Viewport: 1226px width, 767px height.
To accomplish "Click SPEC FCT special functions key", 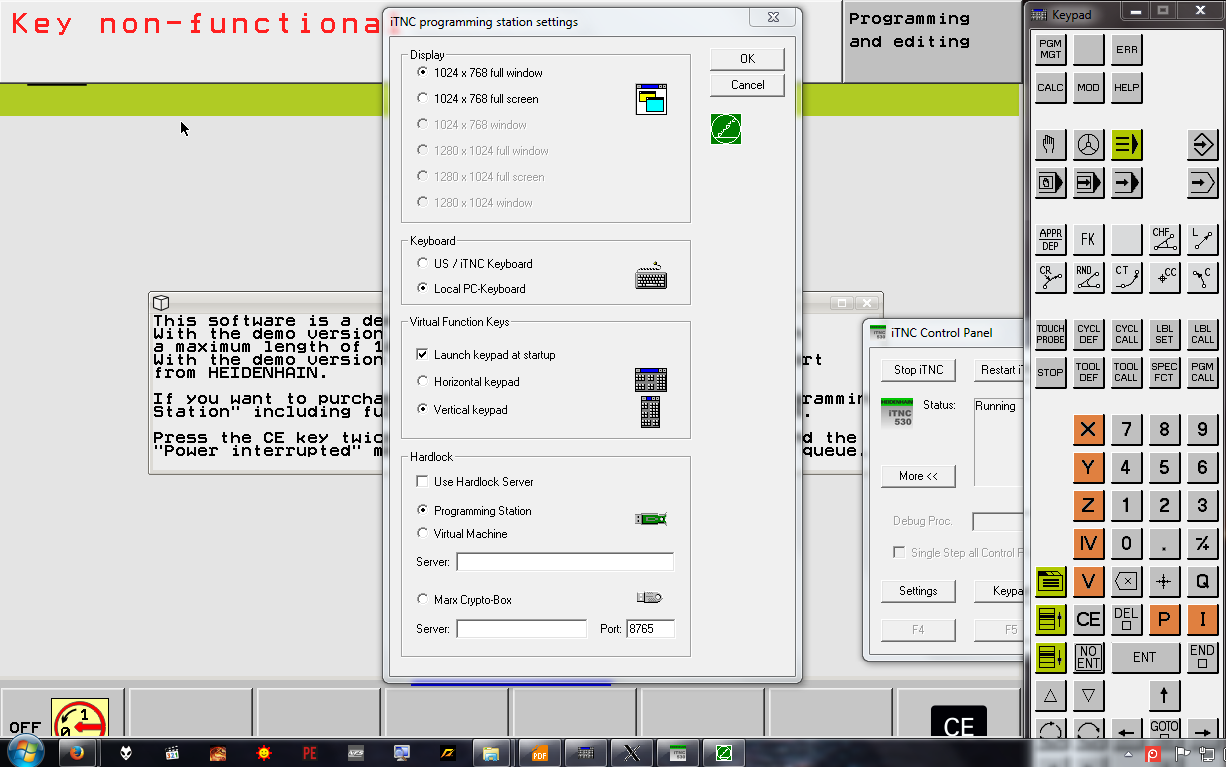I will 1164,373.
